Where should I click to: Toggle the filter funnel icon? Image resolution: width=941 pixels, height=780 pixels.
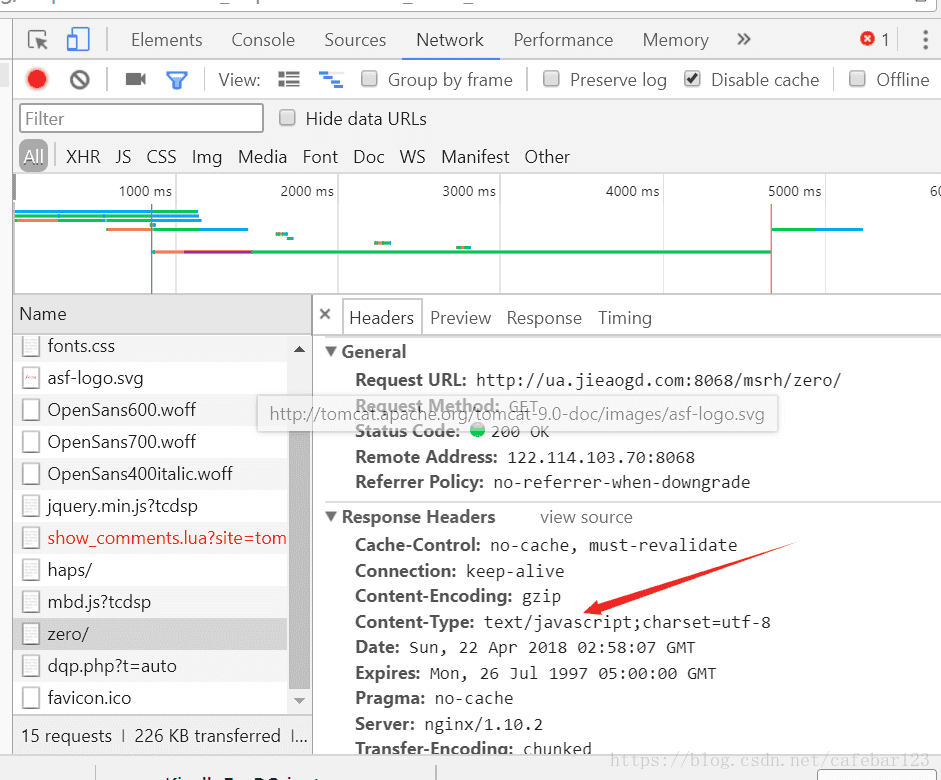pos(176,80)
